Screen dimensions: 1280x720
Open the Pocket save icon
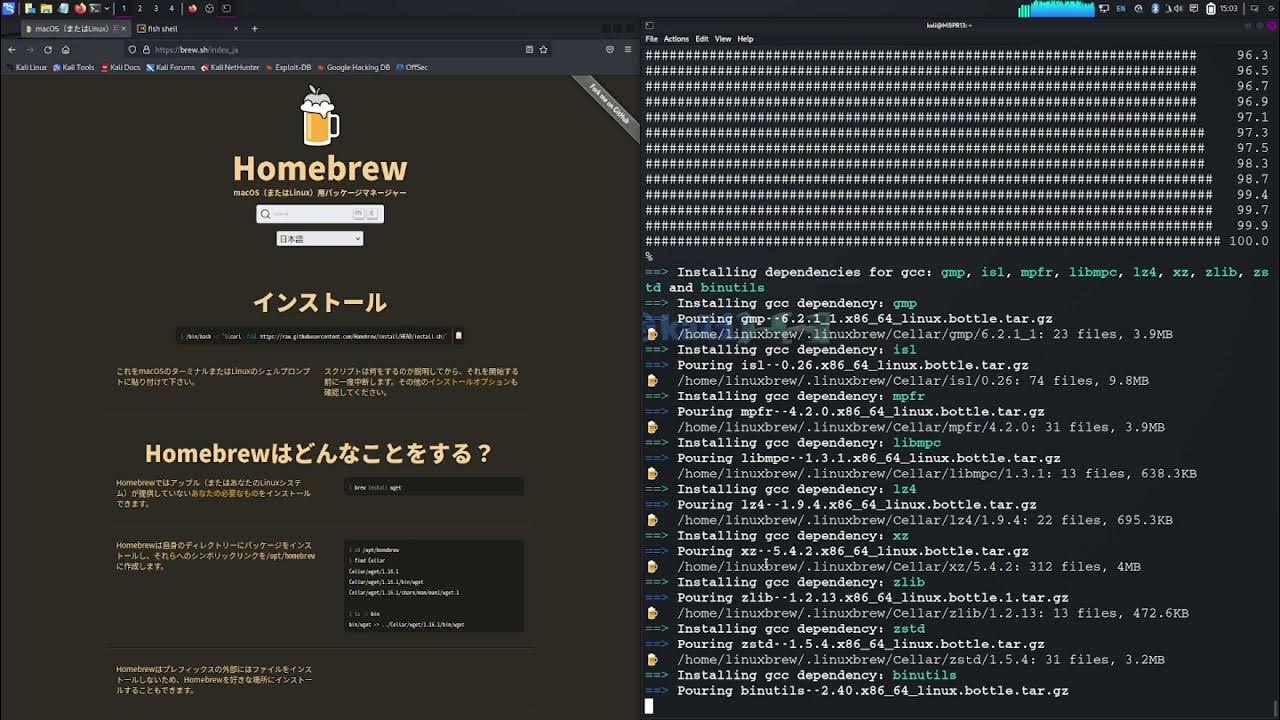610,49
